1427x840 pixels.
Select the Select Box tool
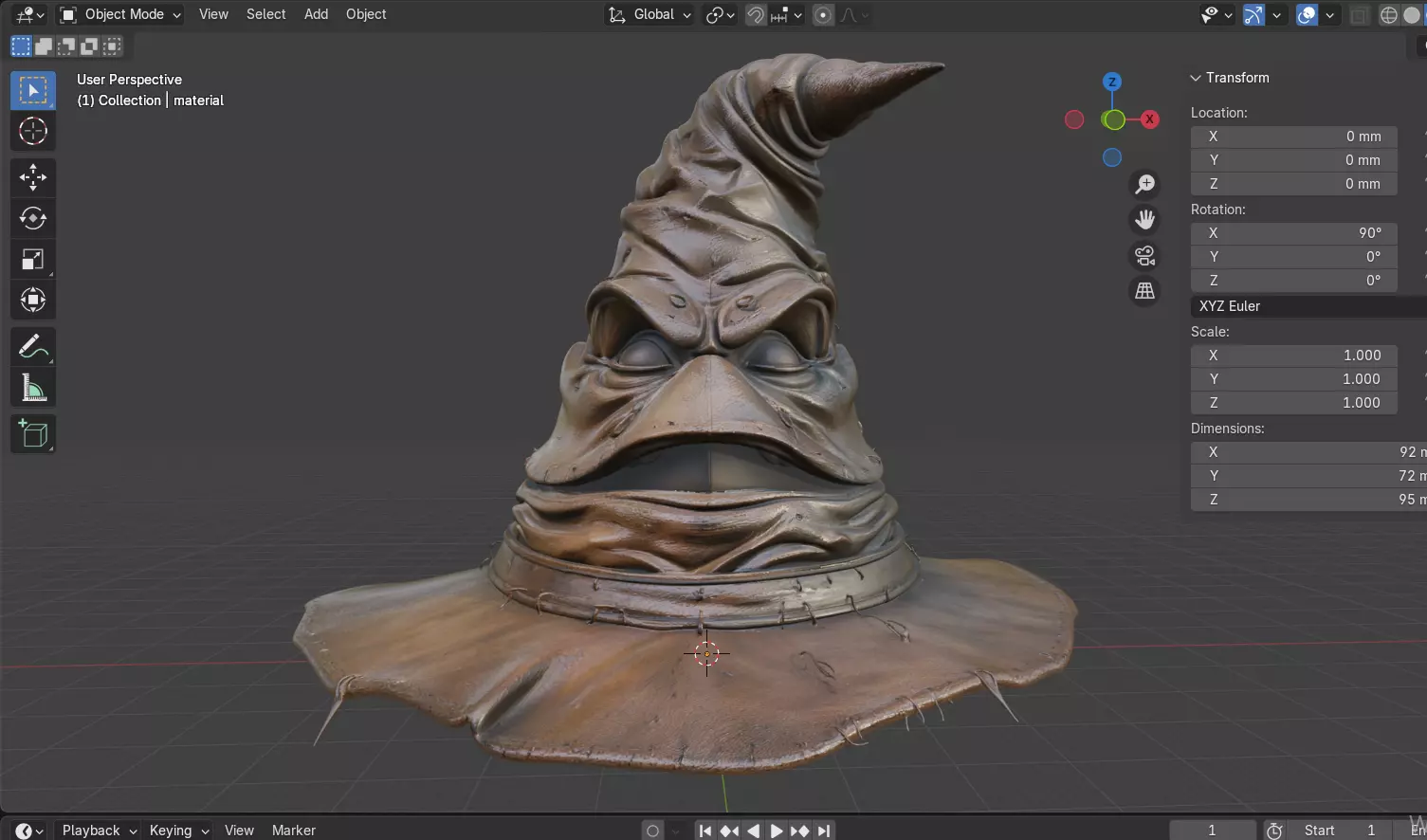[x=33, y=90]
